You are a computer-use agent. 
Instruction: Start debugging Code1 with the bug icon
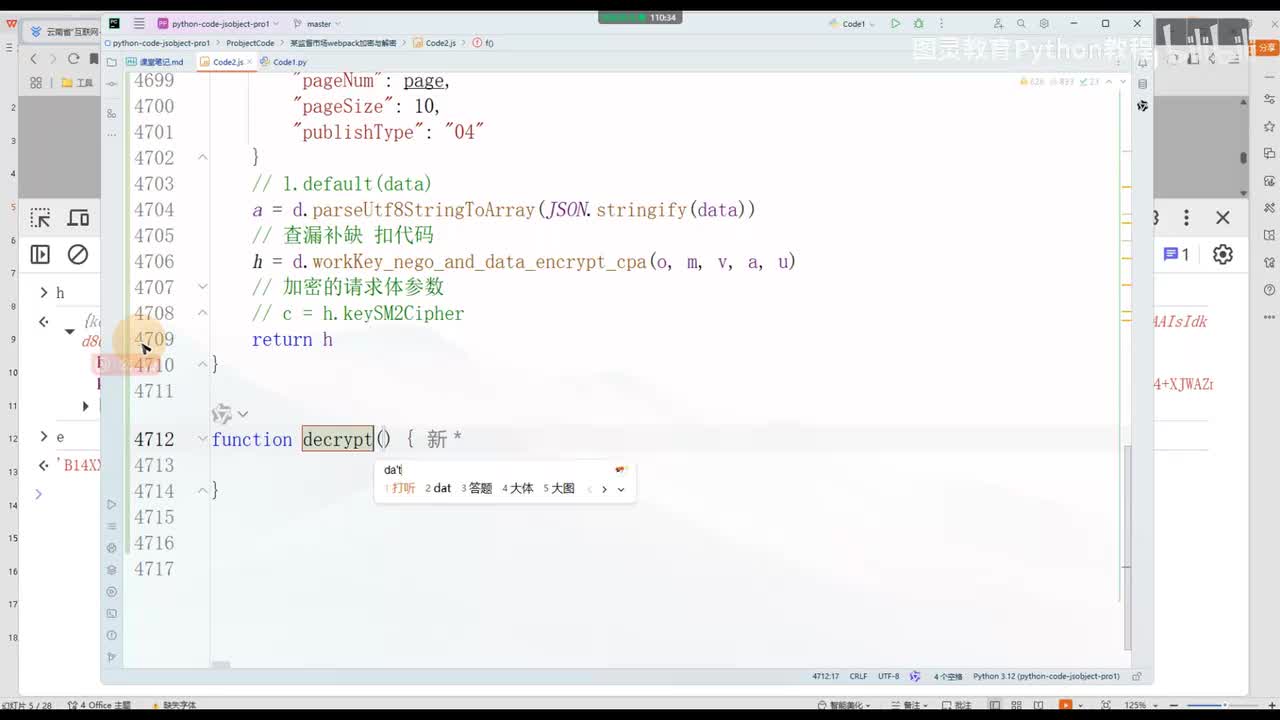pos(918,23)
